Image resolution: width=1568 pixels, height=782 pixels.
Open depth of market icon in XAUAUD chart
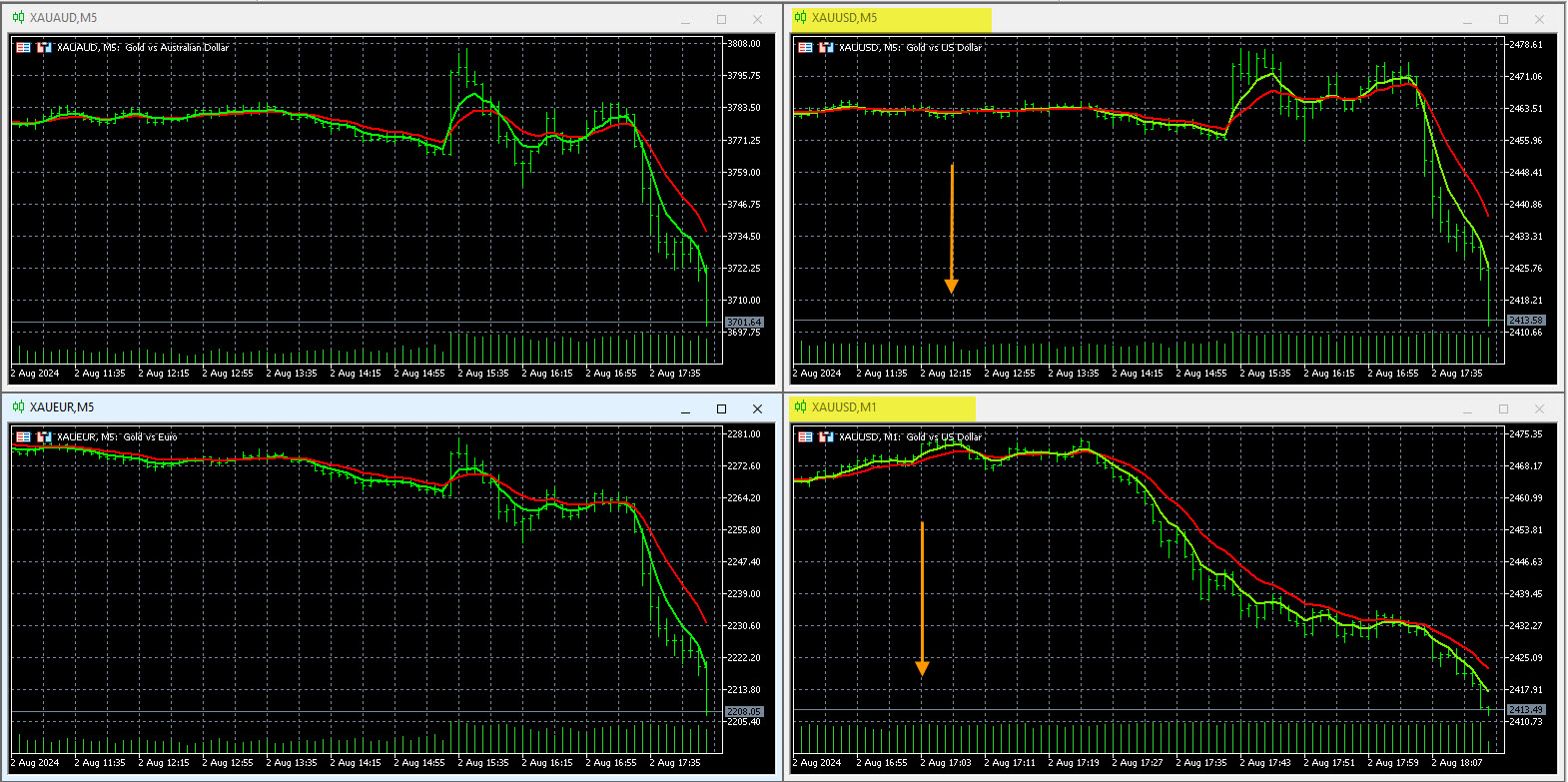(44, 47)
